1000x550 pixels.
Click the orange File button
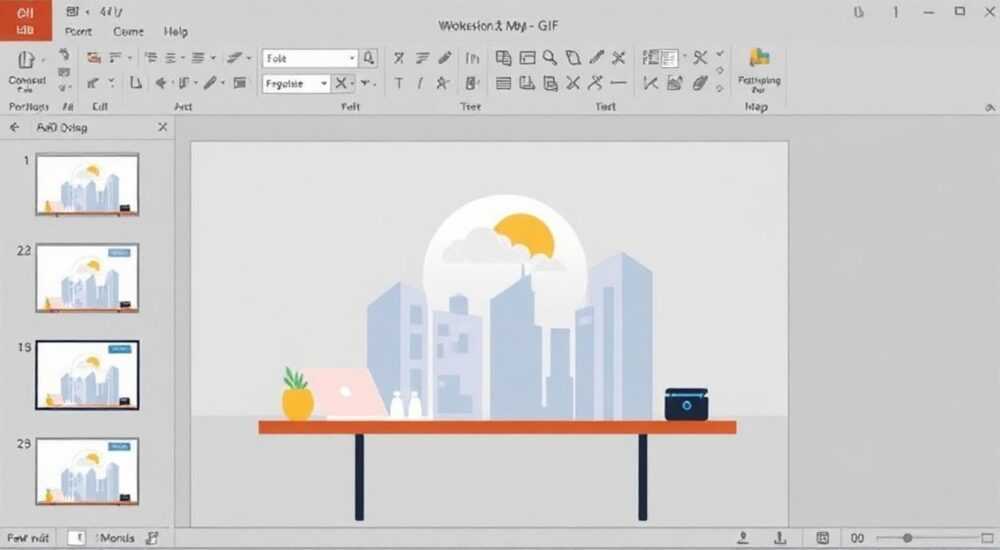pyautogui.click(x=26, y=20)
